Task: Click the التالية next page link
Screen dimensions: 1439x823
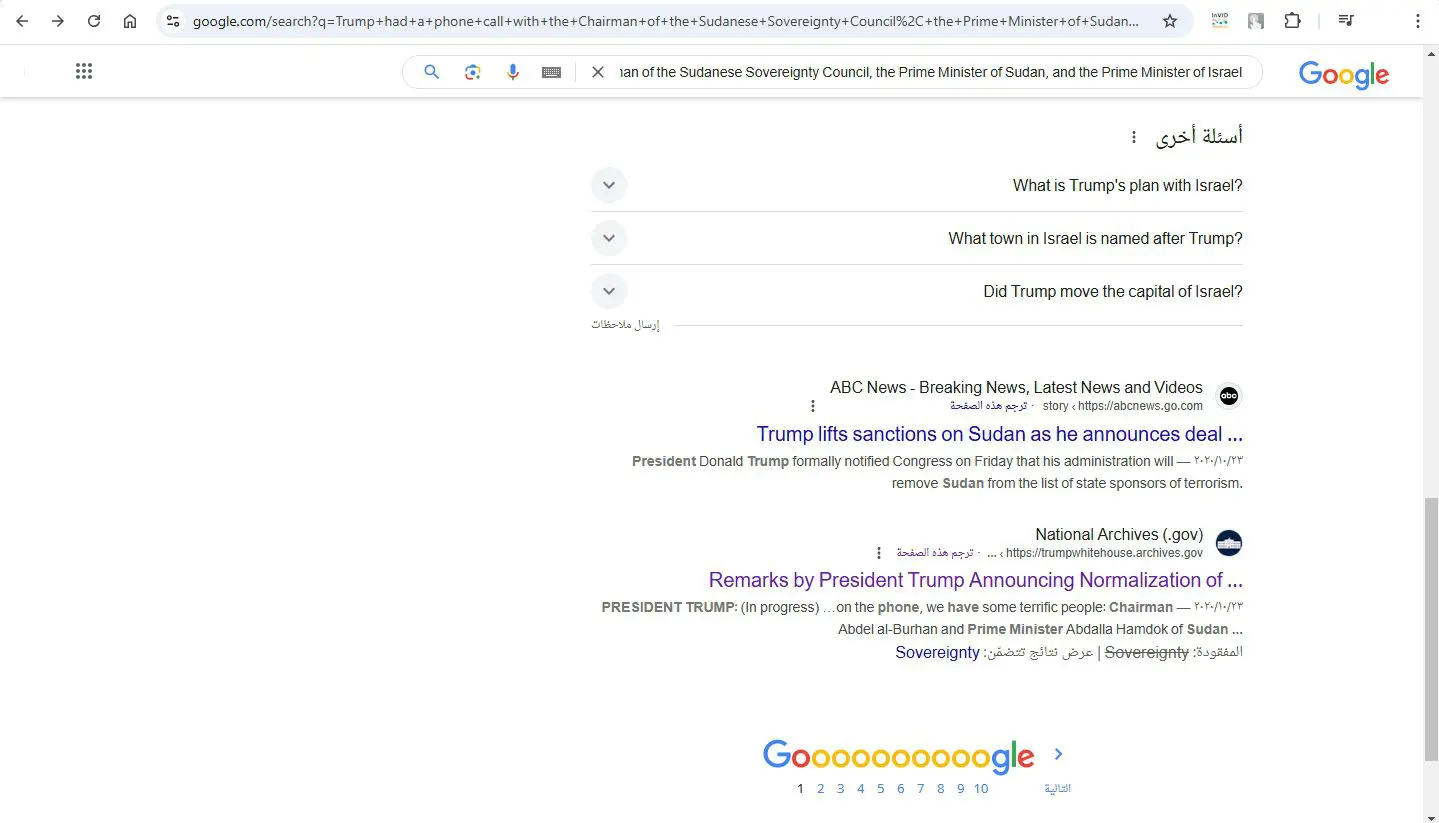Action: [1058, 789]
